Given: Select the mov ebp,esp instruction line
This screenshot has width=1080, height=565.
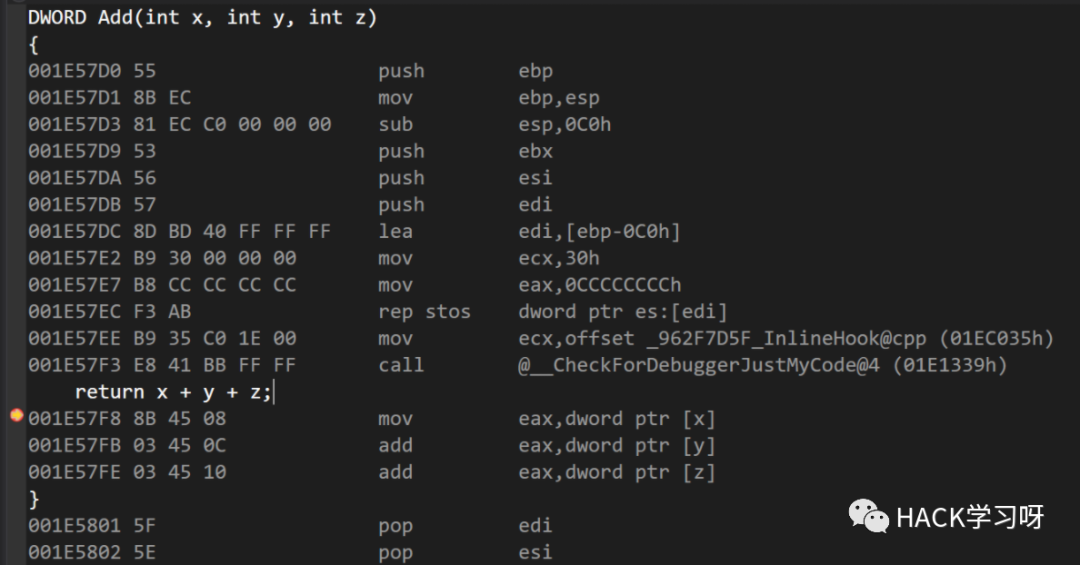Looking at the screenshot, I should (313, 98).
